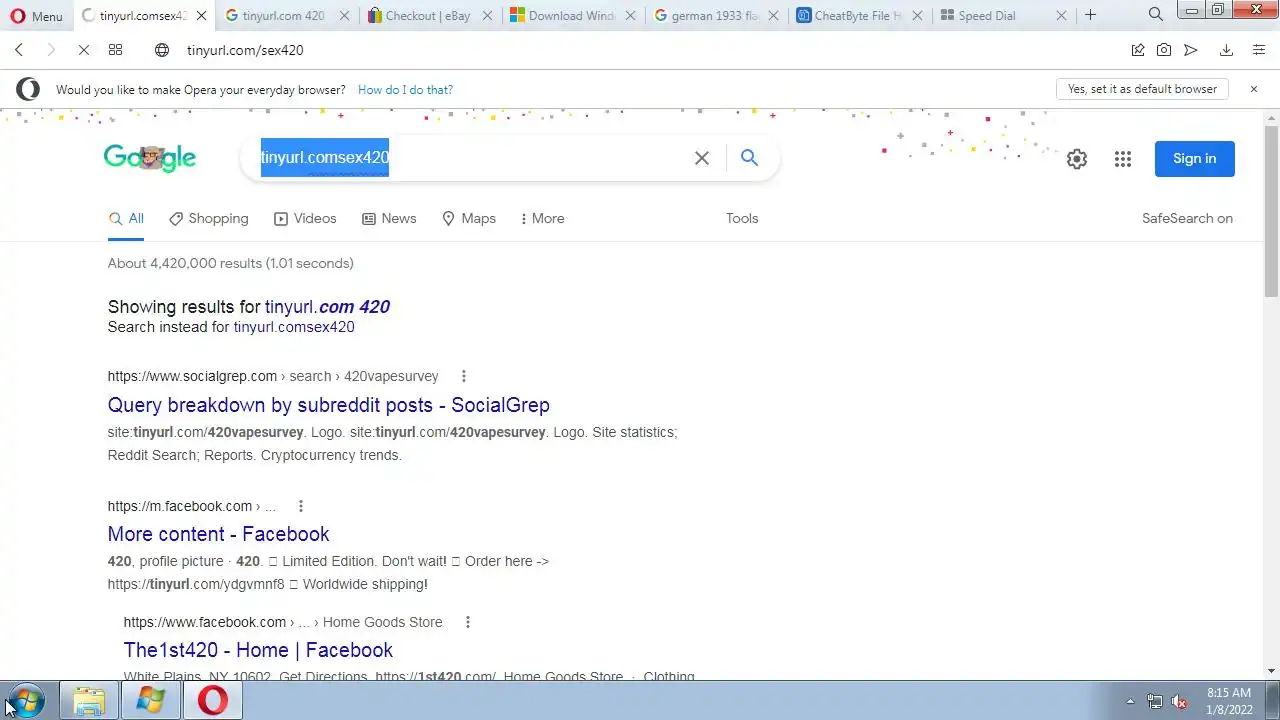Open a new tab with plus button
Screen dimensions: 1280x720
(1090, 15)
